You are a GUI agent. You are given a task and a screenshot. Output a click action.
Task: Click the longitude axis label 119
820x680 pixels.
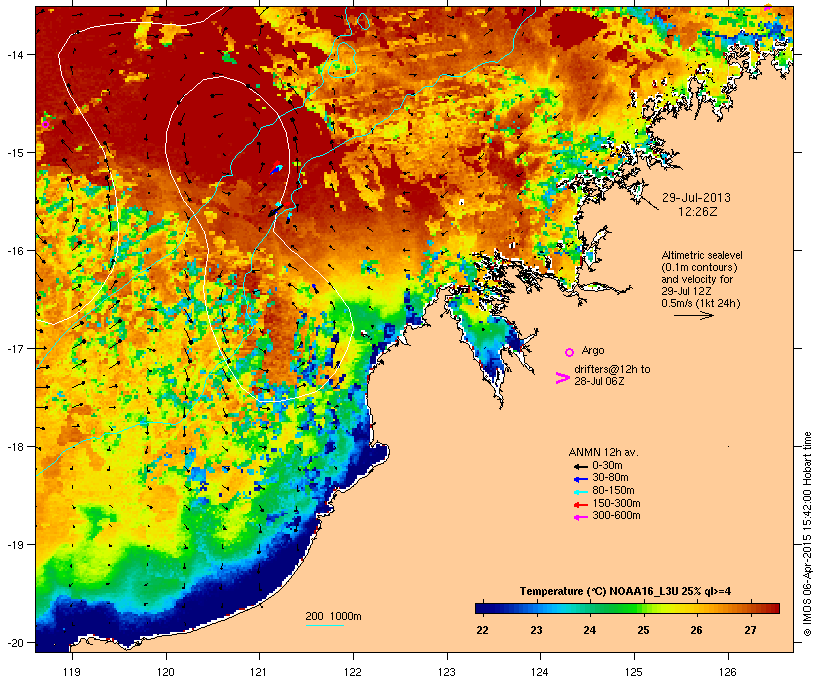coord(72,672)
